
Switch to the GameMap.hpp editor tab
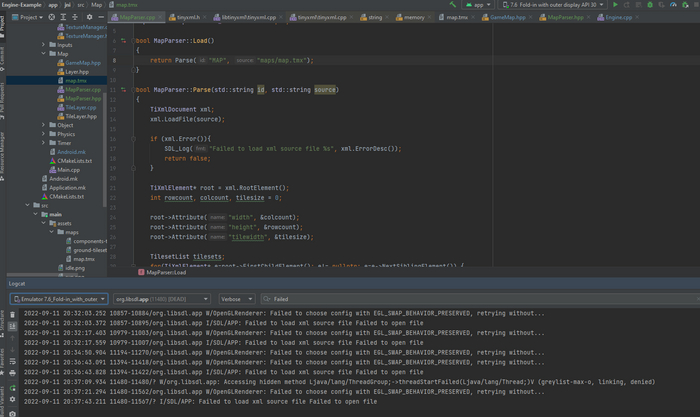pos(508,18)
